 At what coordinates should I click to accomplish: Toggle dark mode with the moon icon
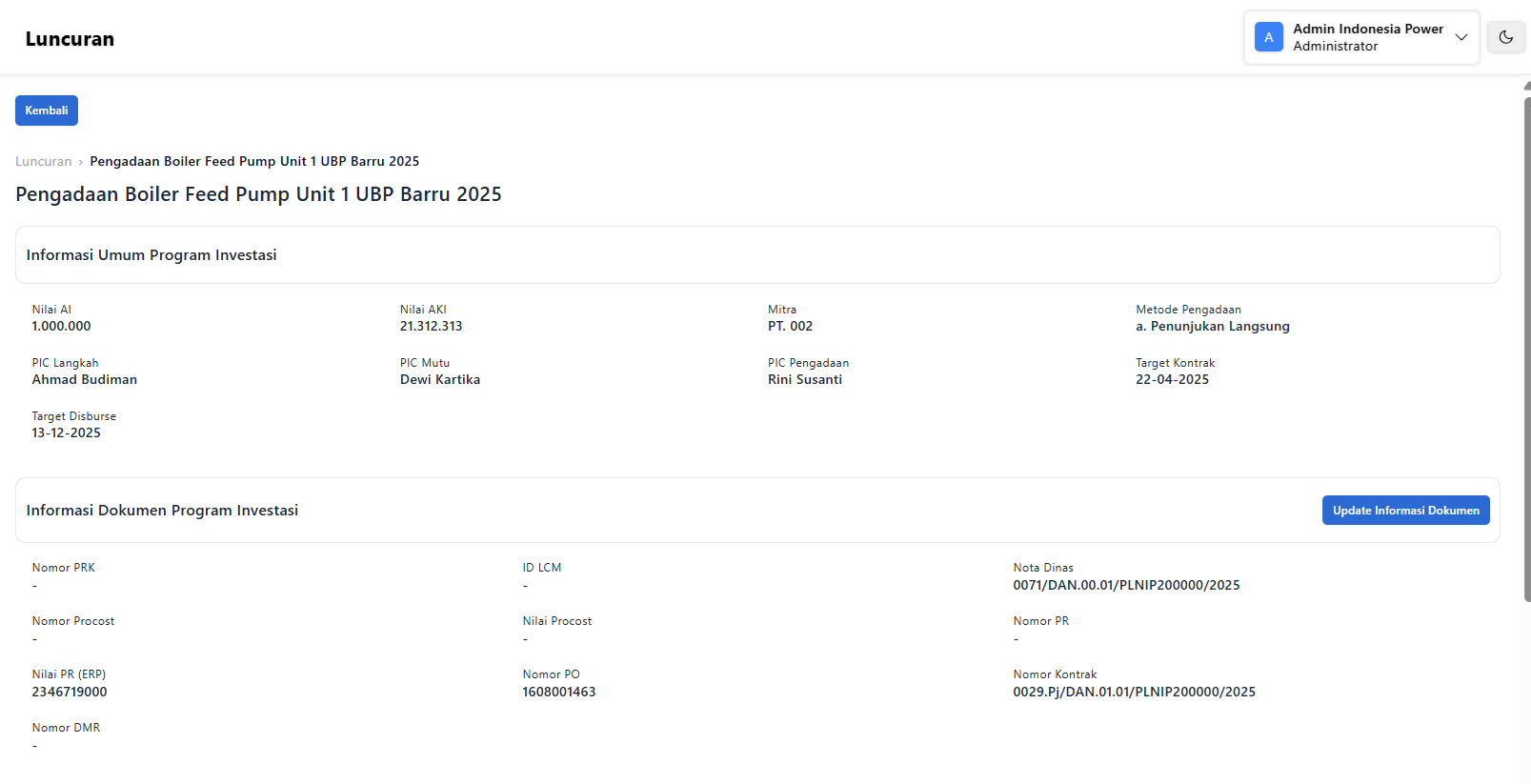tap(1505, 37)
